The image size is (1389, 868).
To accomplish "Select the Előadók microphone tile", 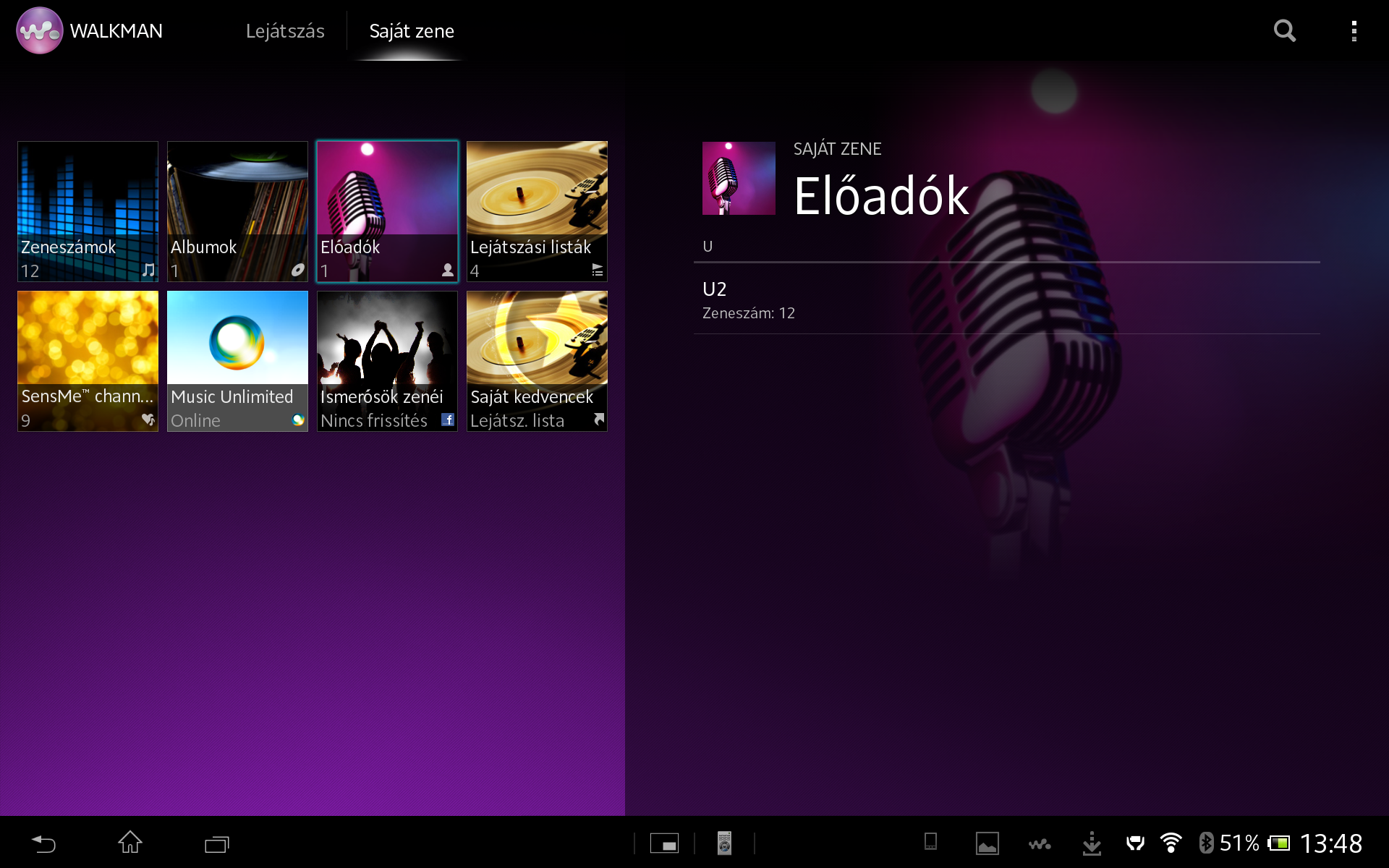I will [387, 211].
